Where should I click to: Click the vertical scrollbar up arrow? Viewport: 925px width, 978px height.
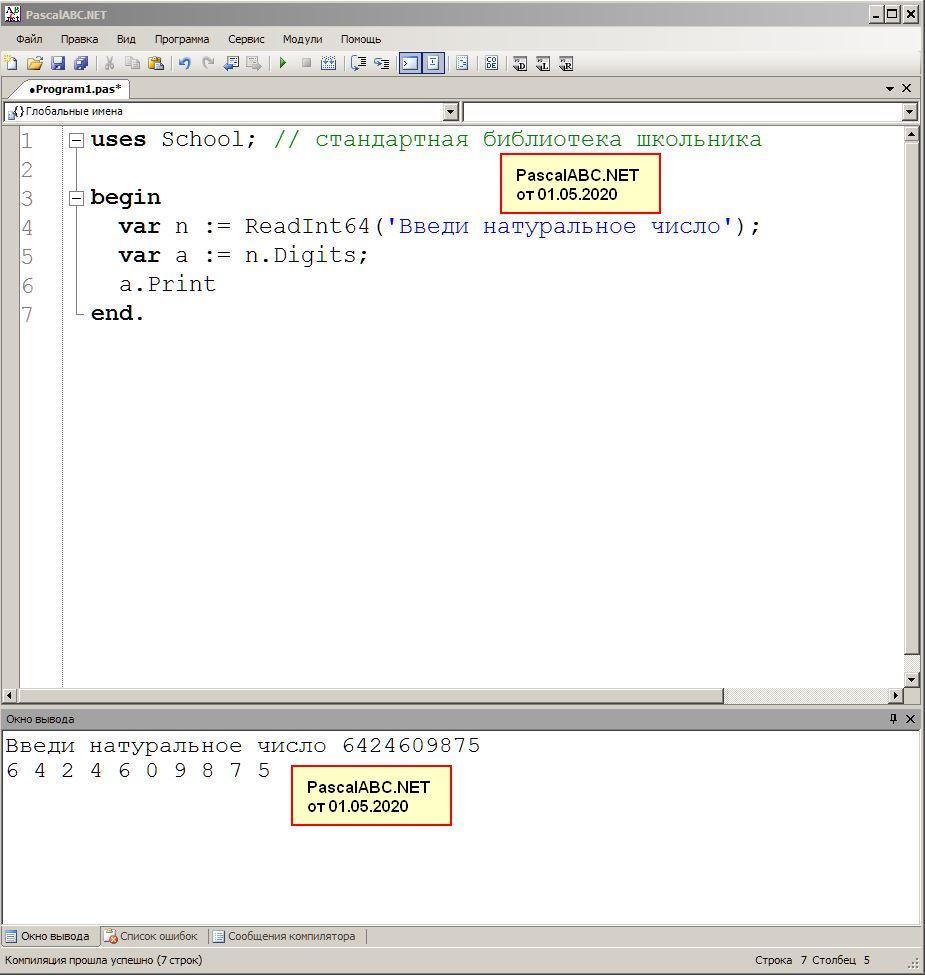click(911, 134)
